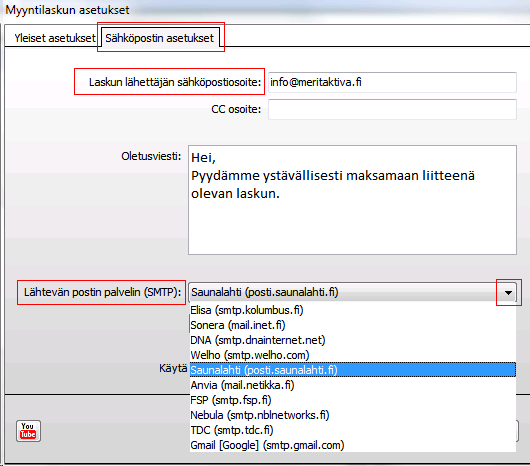Click the sender email address field
This screenshot has width=530, height=466.
click(392, 82)
